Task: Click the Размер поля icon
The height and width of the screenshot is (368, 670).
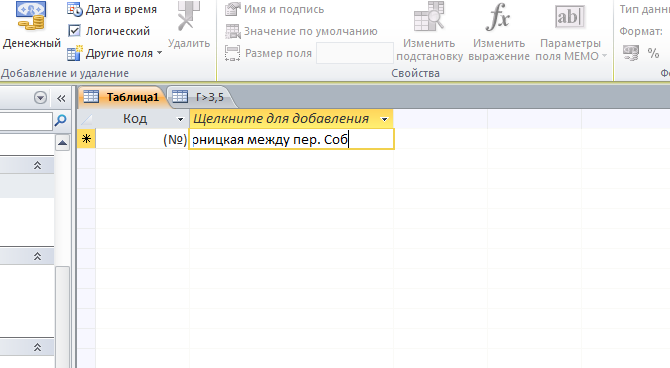Action: (233, 53)
